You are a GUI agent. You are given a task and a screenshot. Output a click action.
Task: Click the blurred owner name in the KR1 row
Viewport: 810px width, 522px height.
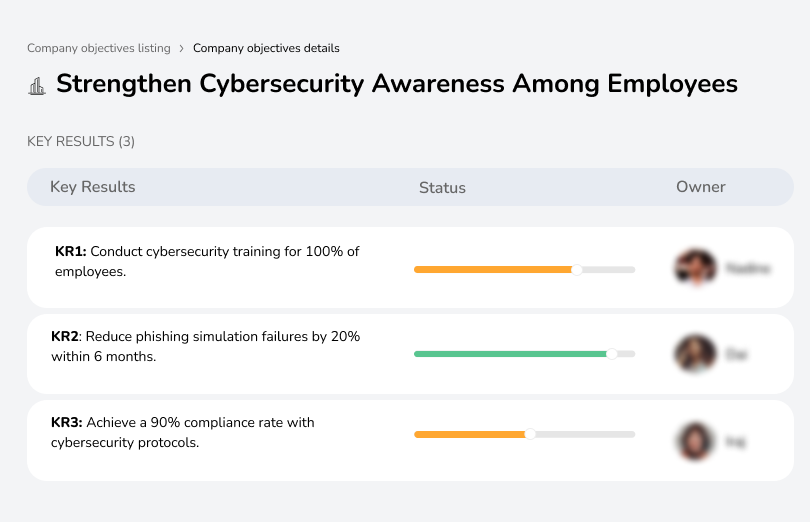tap(748, 268)
